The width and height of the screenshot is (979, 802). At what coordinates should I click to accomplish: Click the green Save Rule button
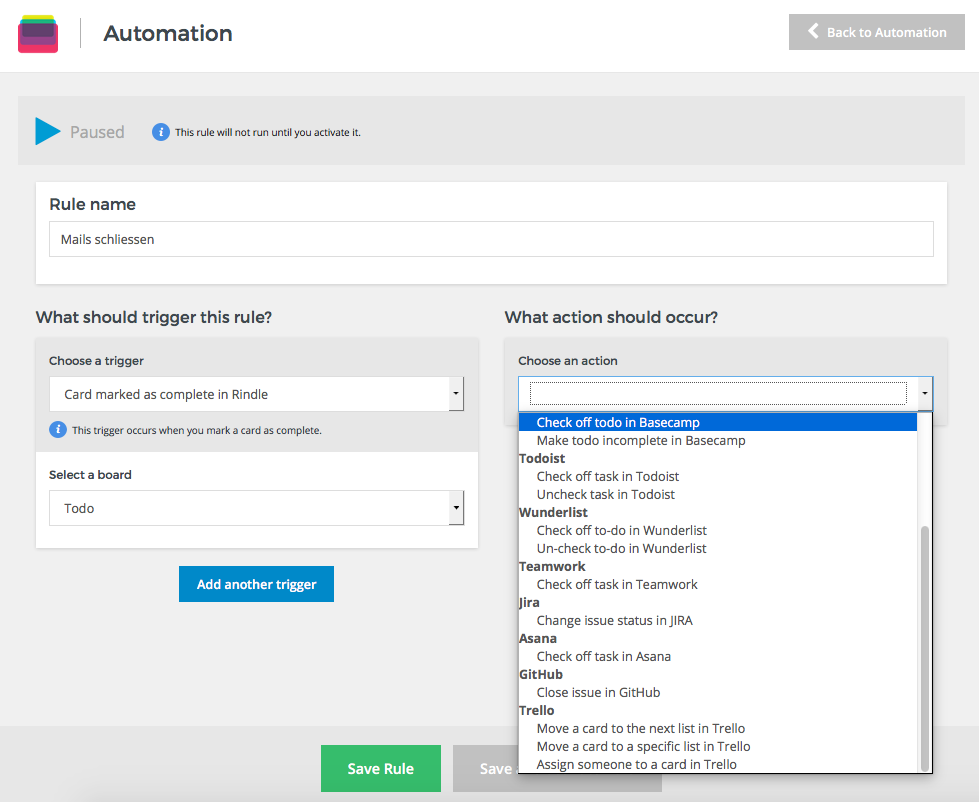pyautogui.click(x=381, y=768)
